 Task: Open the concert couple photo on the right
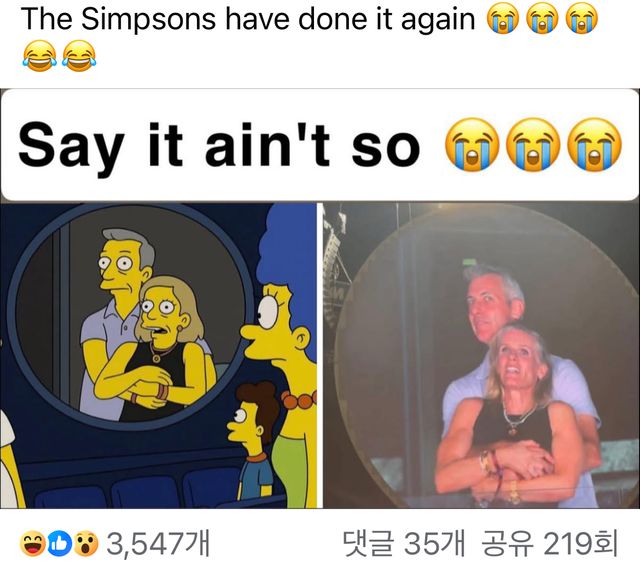click(x=481, y=355)
